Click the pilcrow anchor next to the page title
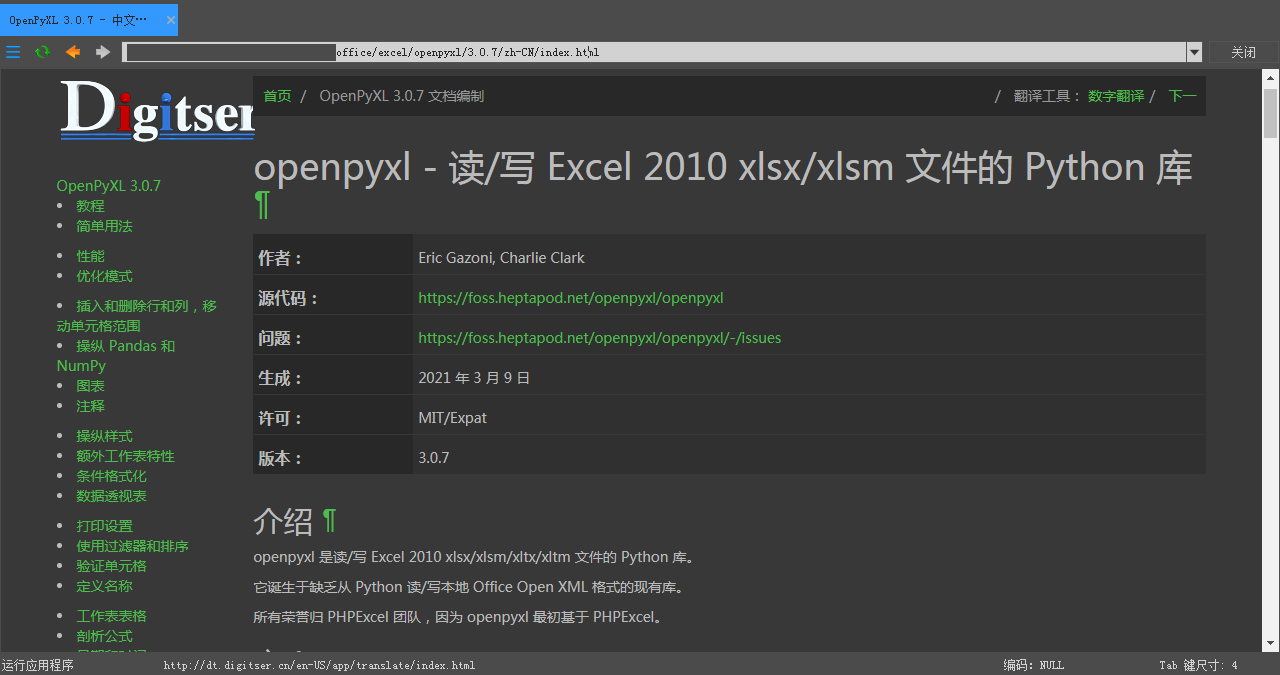 click(x=262, y=204)
